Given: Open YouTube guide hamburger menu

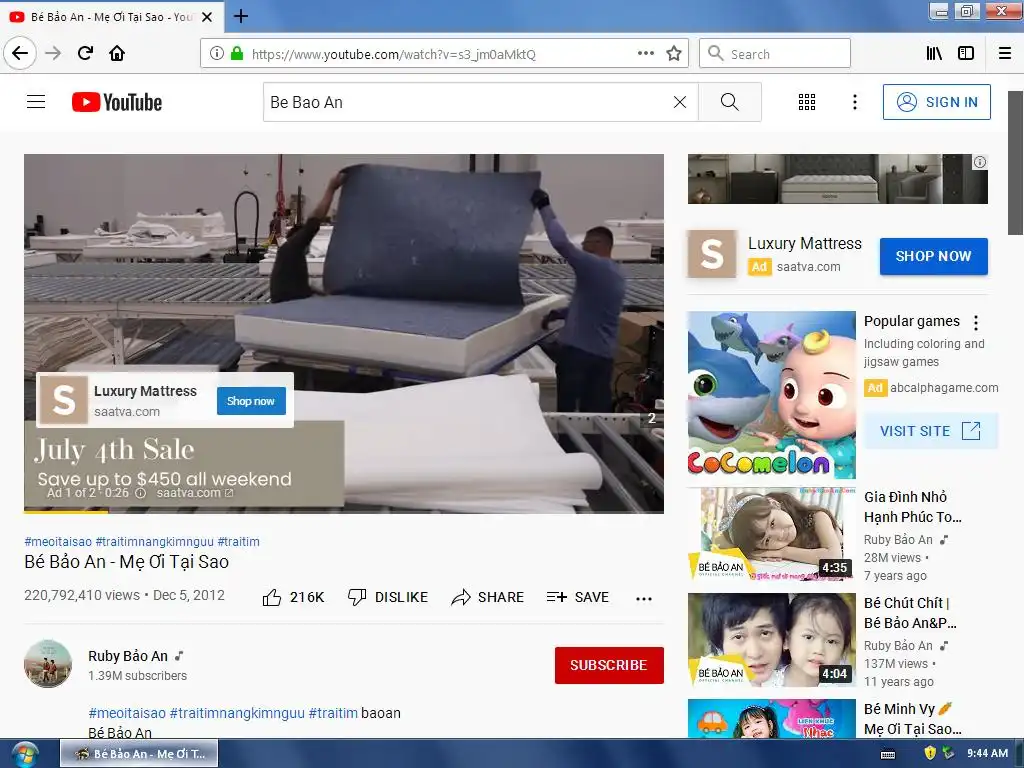Looking at the screenshot, I should tap(36, 102).
